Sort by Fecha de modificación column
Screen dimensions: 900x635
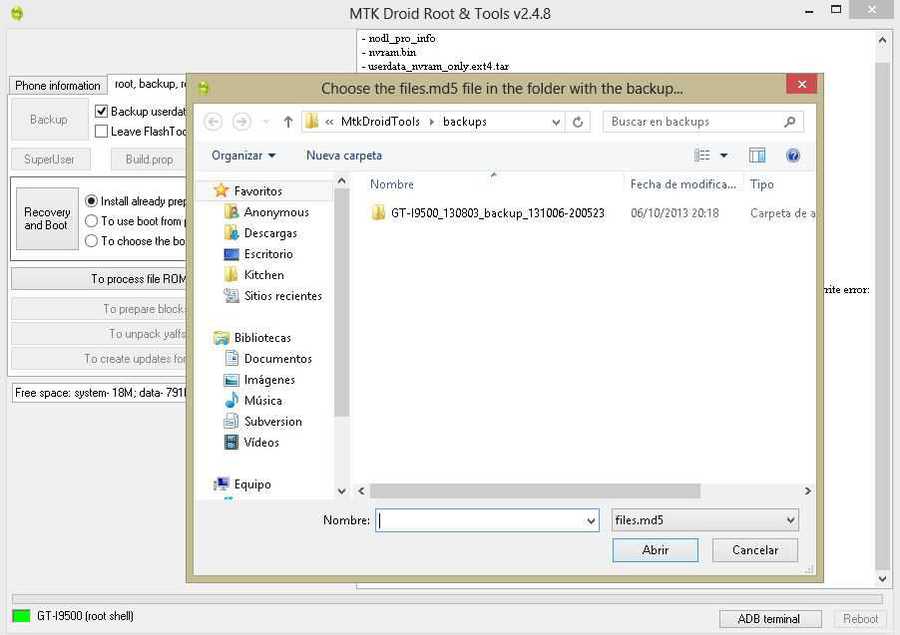pos(683,184)
